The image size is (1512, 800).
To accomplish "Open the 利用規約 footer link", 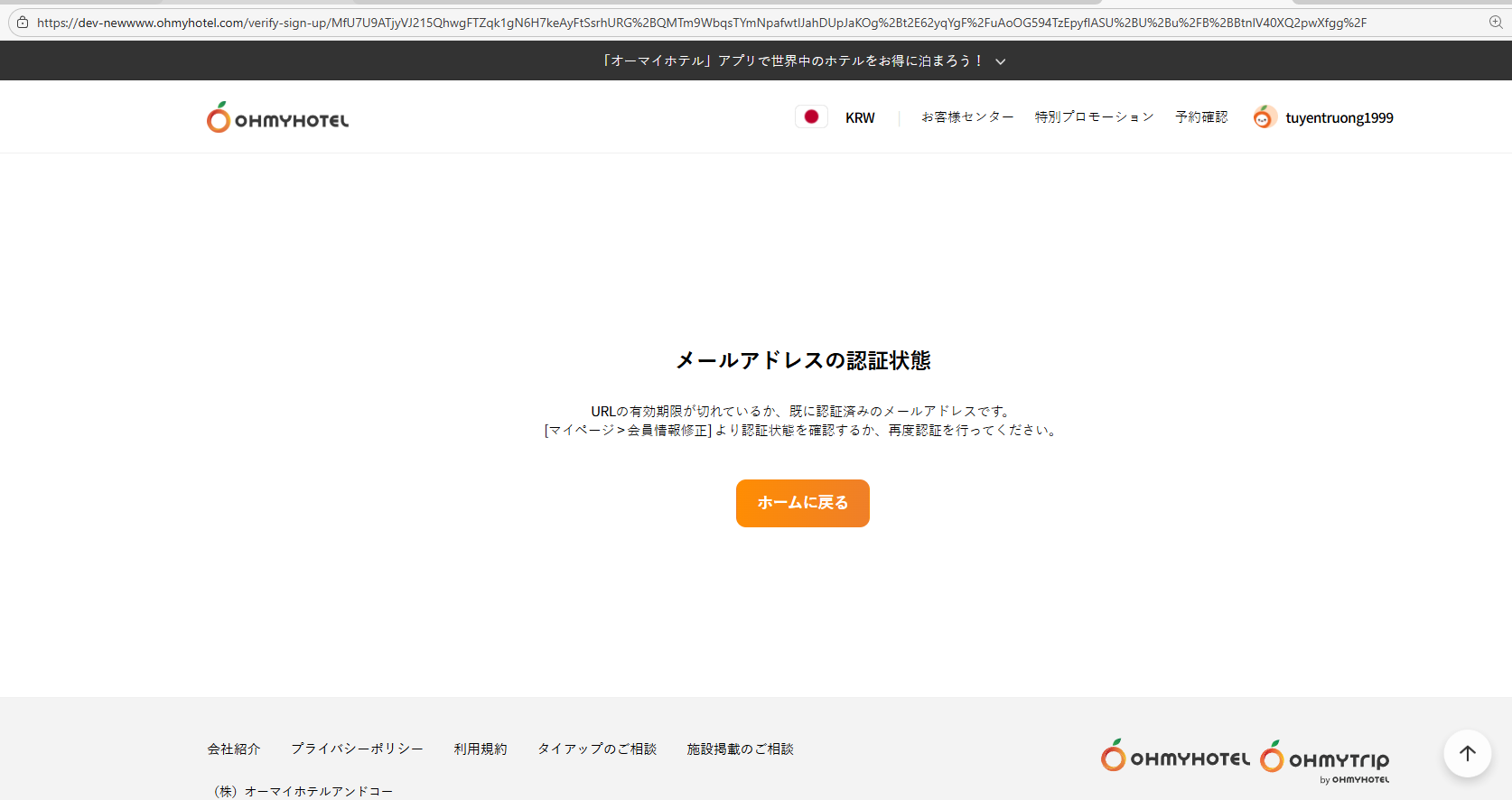I will tap(481, 749).
